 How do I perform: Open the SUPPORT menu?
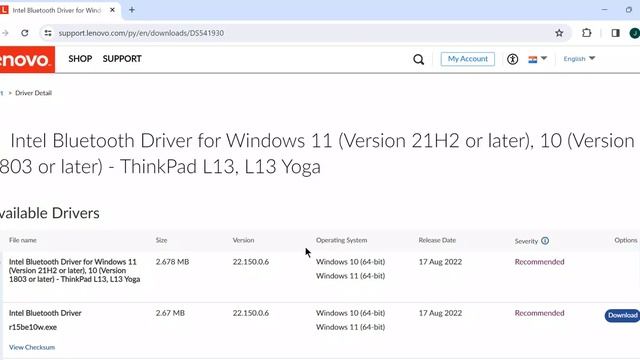point(122,59)
